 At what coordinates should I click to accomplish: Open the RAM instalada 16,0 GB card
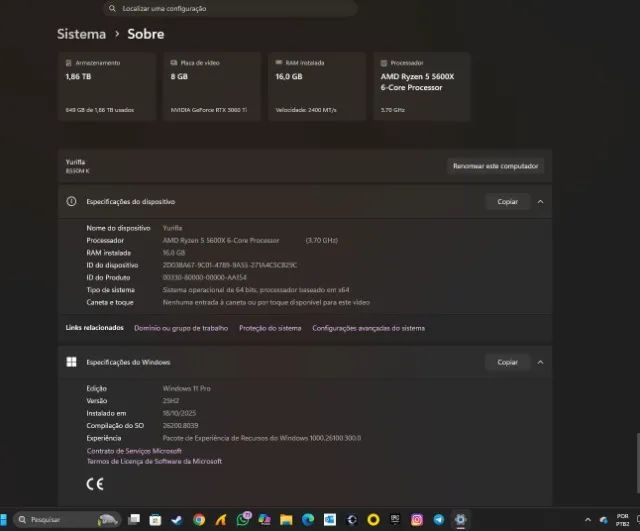(317, 87)
